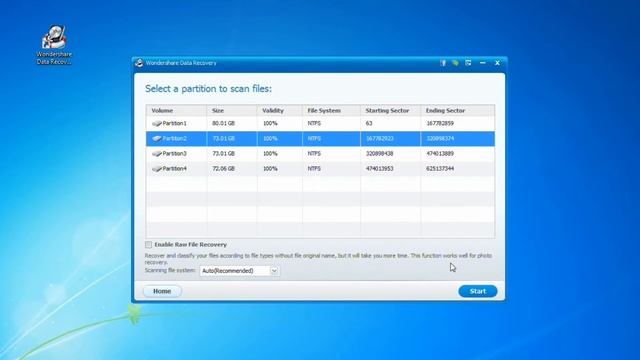Click the Partition1 drive icon
Viewport: 640px width, 360px height.
(157, 123)
